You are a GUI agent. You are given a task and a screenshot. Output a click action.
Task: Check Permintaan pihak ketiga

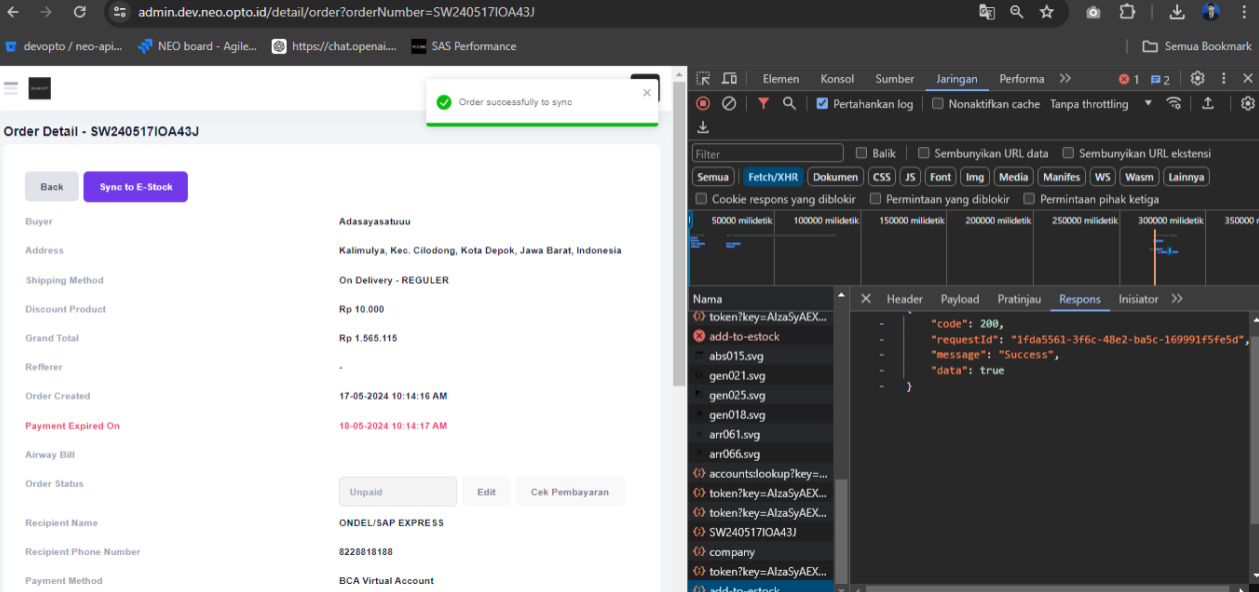point(1029,199)
